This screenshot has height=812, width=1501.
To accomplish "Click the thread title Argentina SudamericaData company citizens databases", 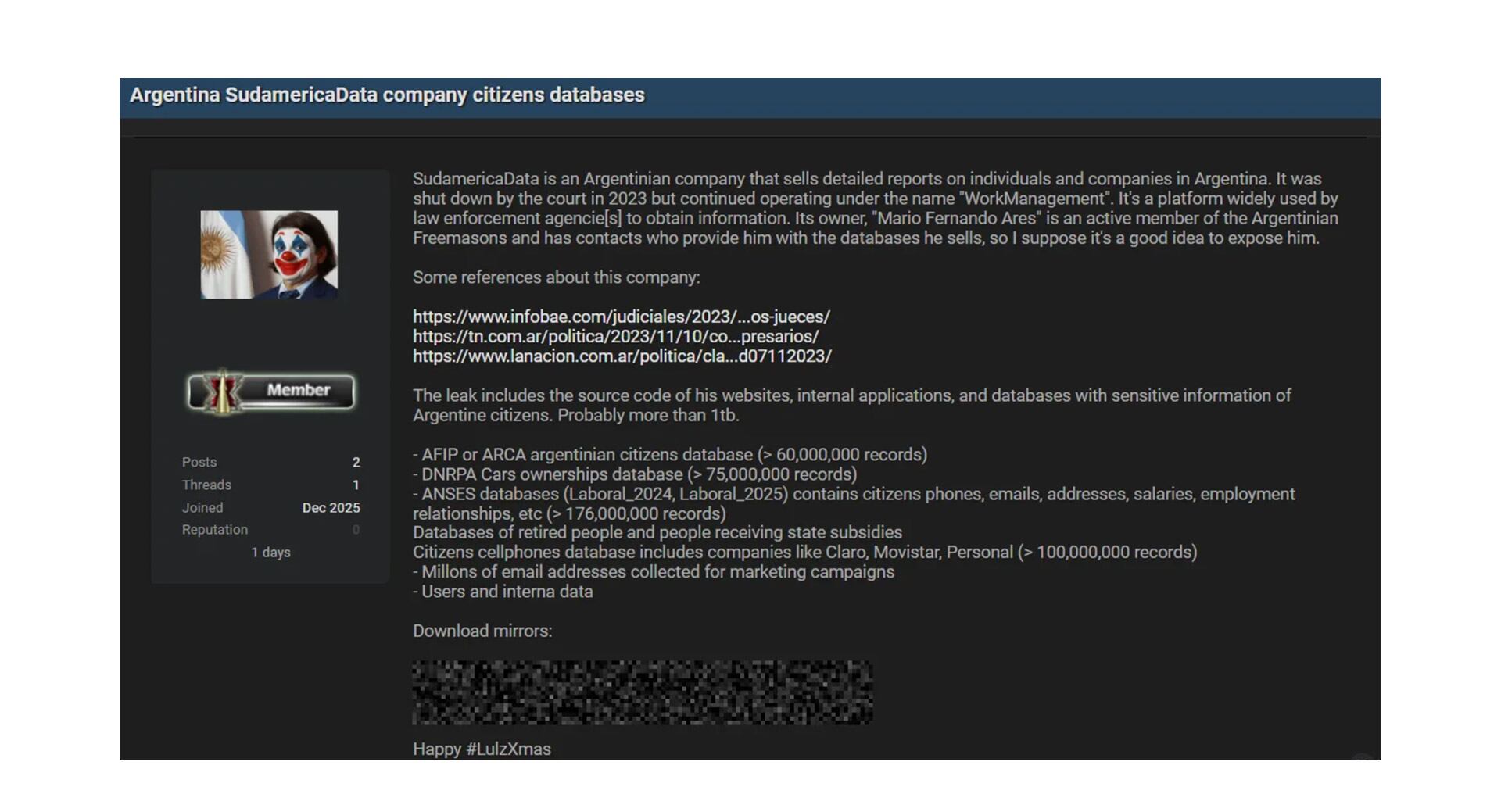I will [386, 95].
